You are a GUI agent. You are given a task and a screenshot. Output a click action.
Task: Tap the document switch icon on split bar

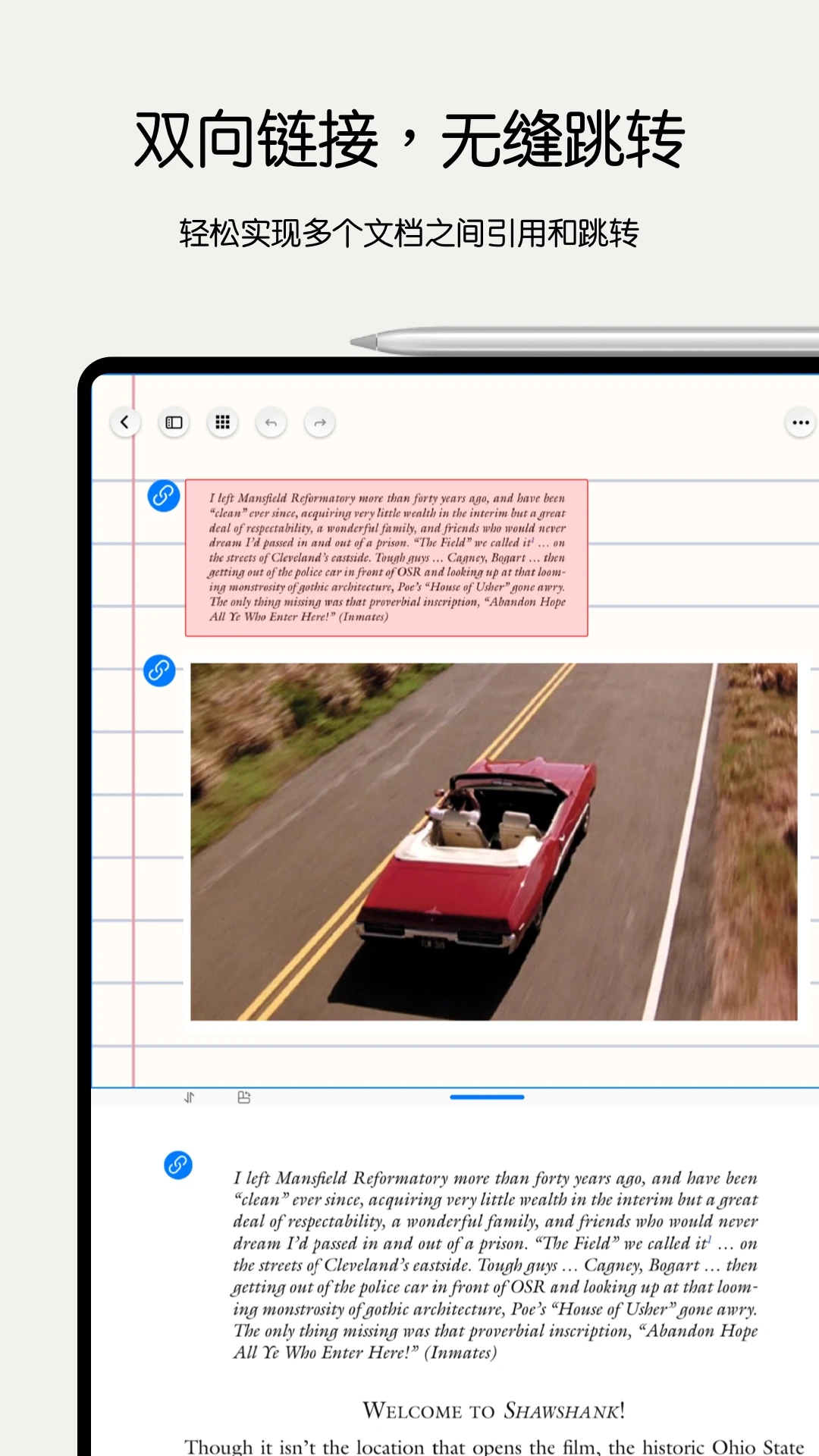coord(243,1097)
